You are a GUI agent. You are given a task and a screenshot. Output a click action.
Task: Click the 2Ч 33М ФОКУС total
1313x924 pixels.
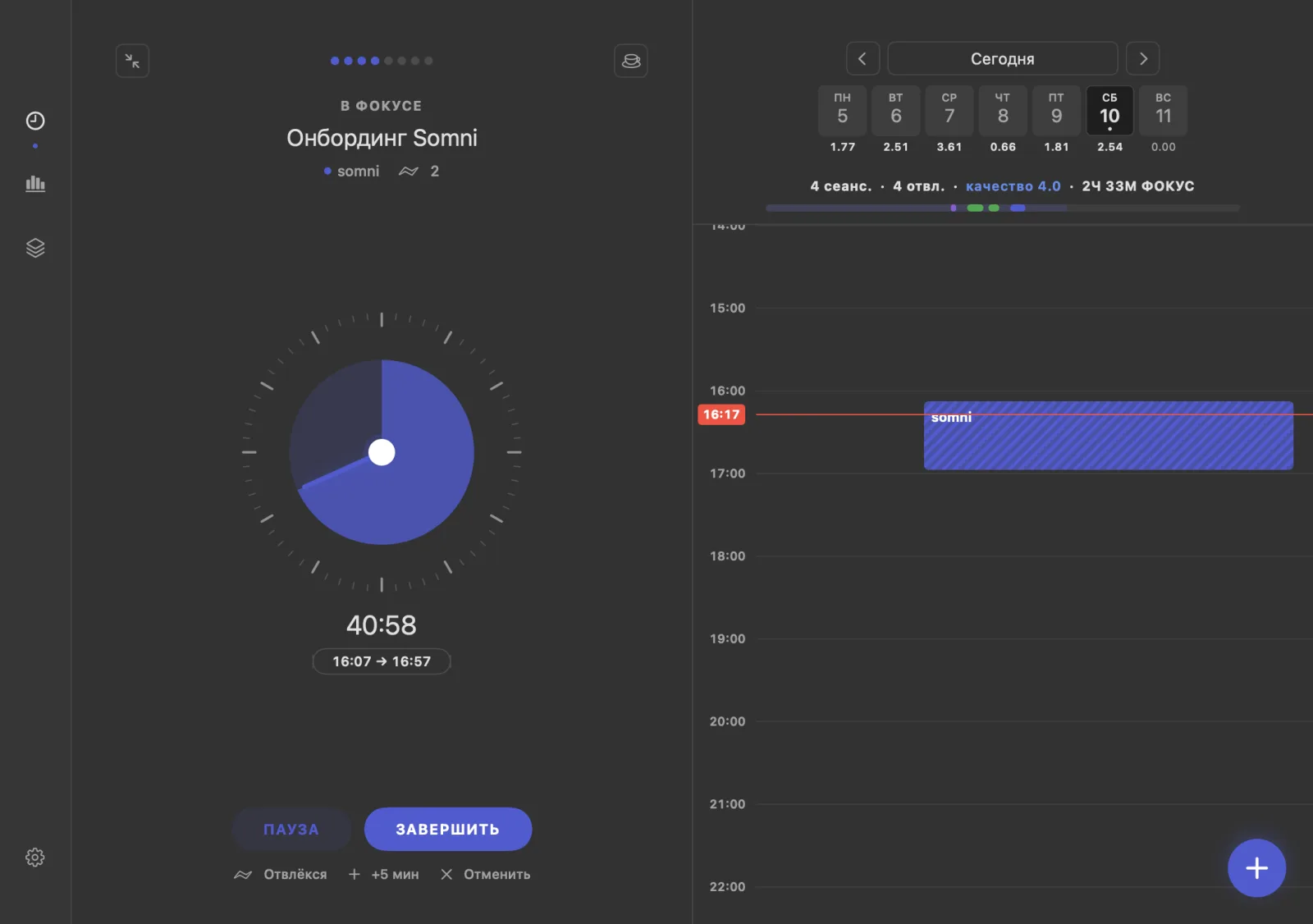pyautogui.click(x=1138, y=186)
